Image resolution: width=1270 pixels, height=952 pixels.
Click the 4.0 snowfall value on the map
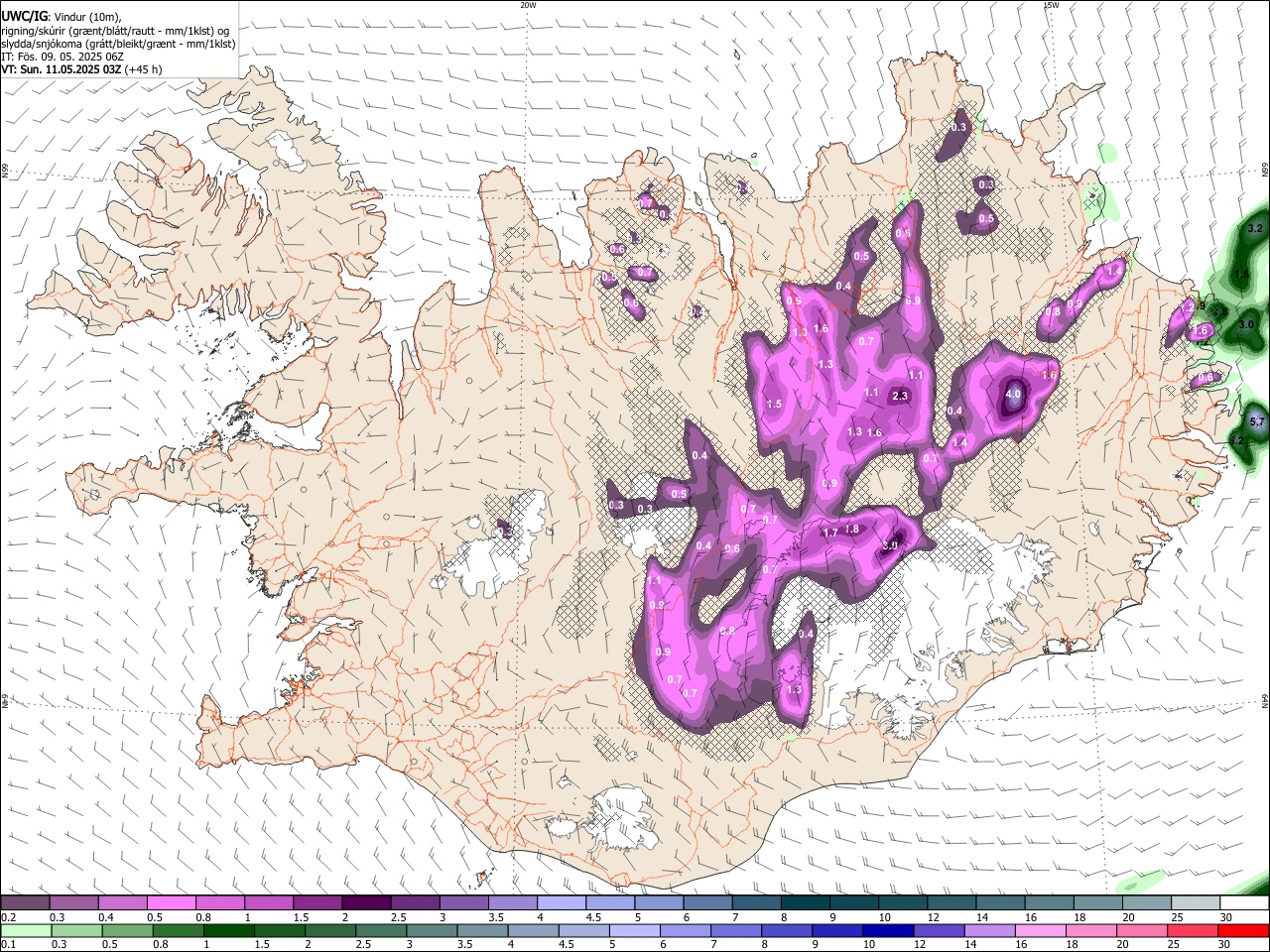pyautogui.click(x=1013, y=394)
